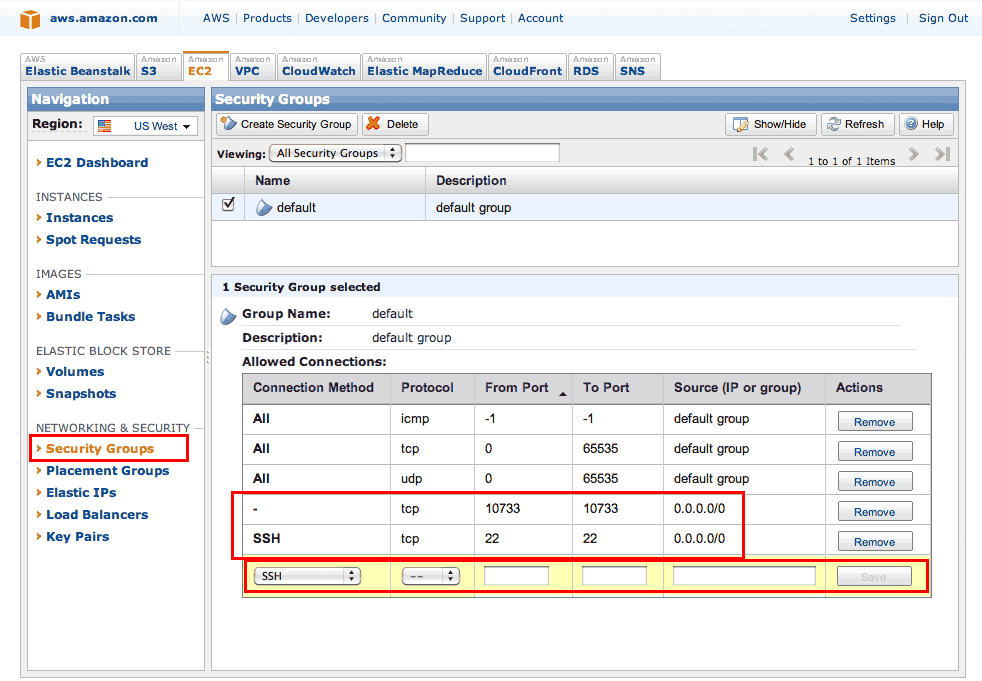The image size is (982, 681).
Task: Open Snapshots in navigation
Action: pos(81,393)
